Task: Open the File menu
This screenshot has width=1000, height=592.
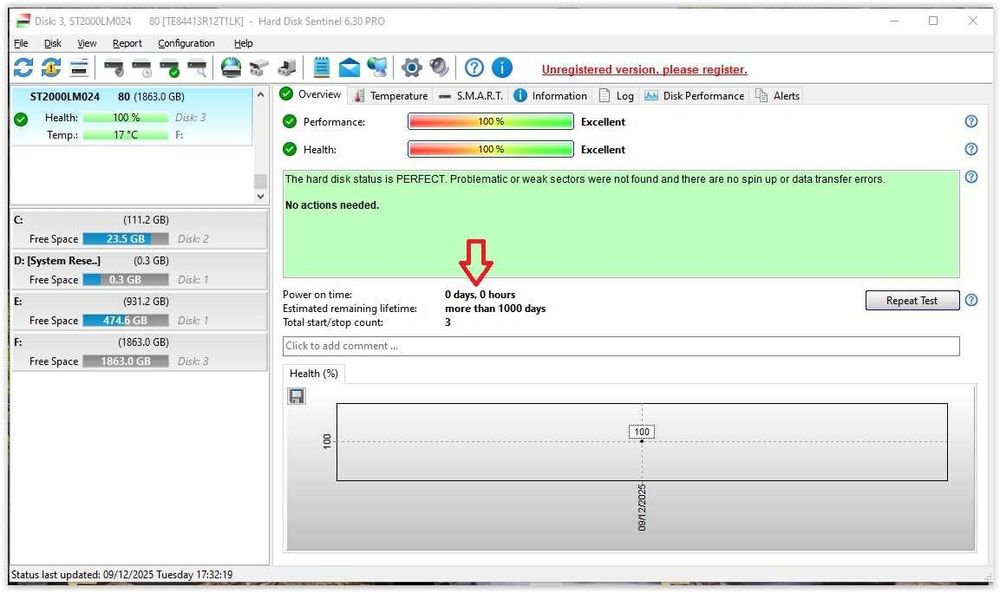Action: (x=21, y=43)
